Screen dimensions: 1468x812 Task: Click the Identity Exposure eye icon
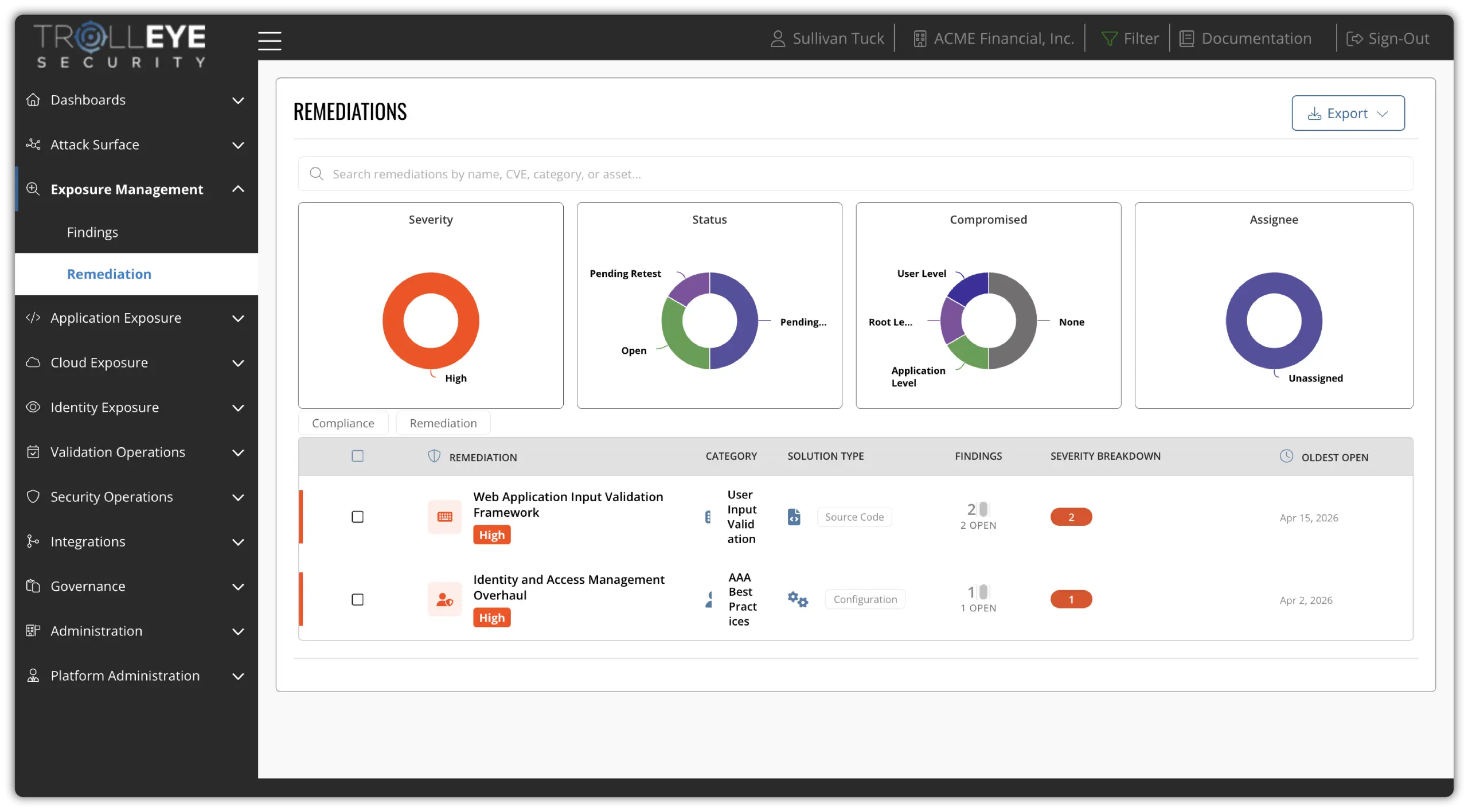[x=33, y=407]
